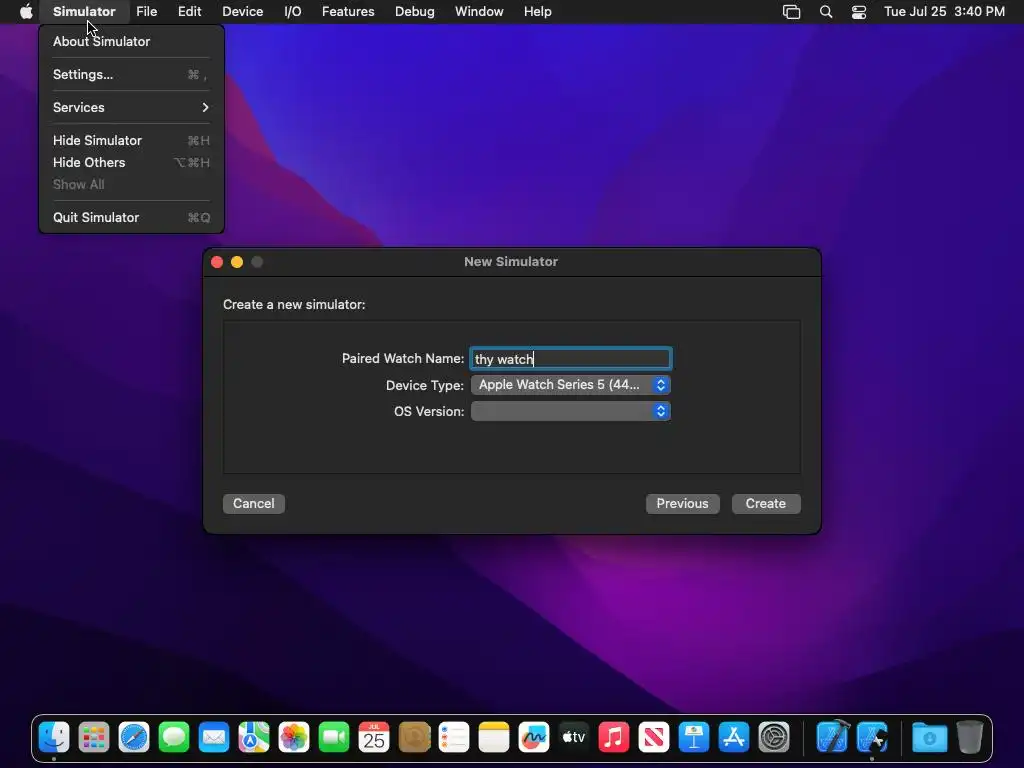Open Settings… from Simulator menu
Viewport: 1024px width, 768px height.
(x=131, y=74)
